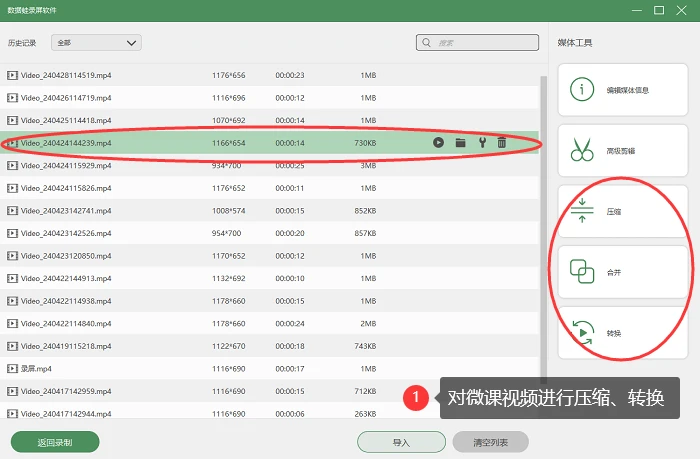Image resolution: width=700 pixels, height=459 pixels.
Task: Click the 清空列表 clear list button
Action: [491, 442]
